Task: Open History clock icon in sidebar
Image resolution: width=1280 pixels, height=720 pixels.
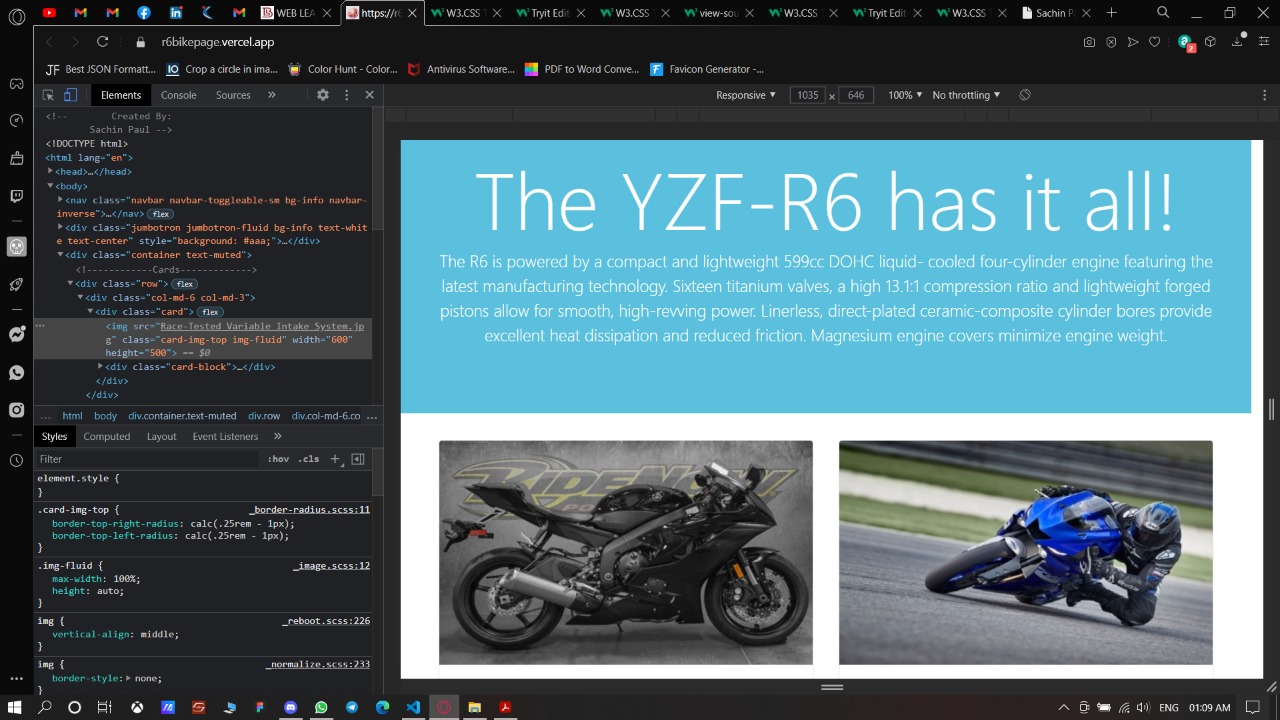Action: pyautogui.click(x=16, y=461)
